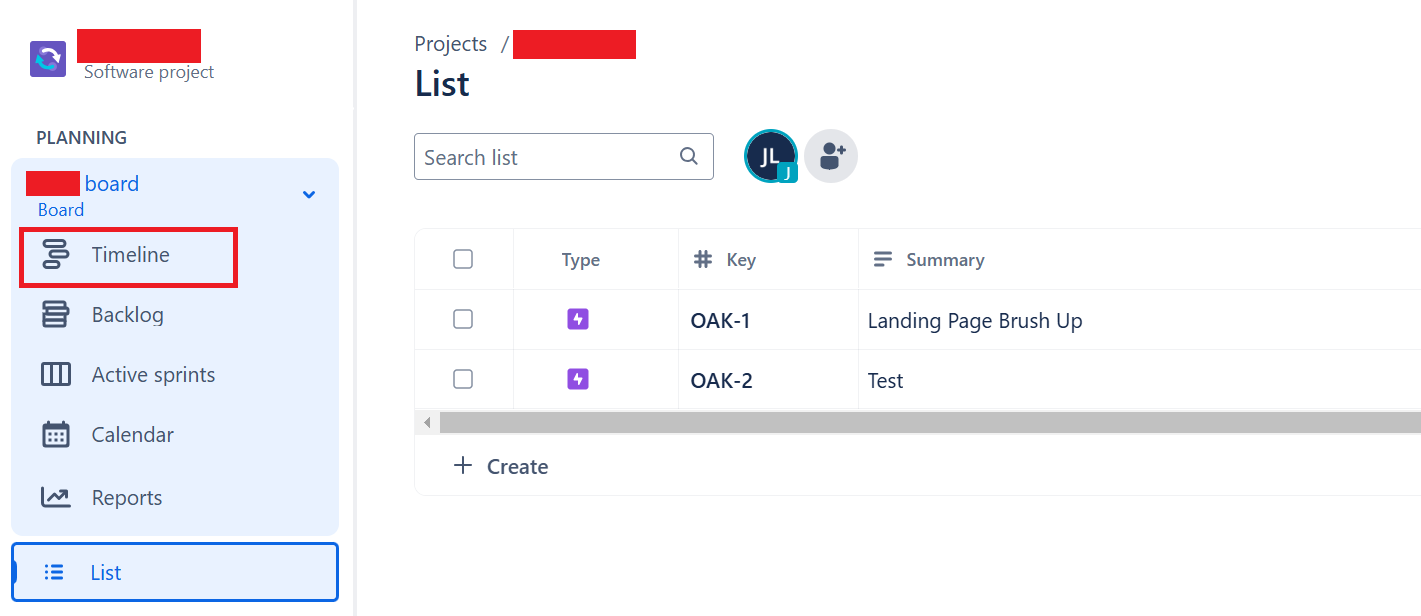Check the box for OAK-2 row
1421x616 pixels.
coord(463,379)
